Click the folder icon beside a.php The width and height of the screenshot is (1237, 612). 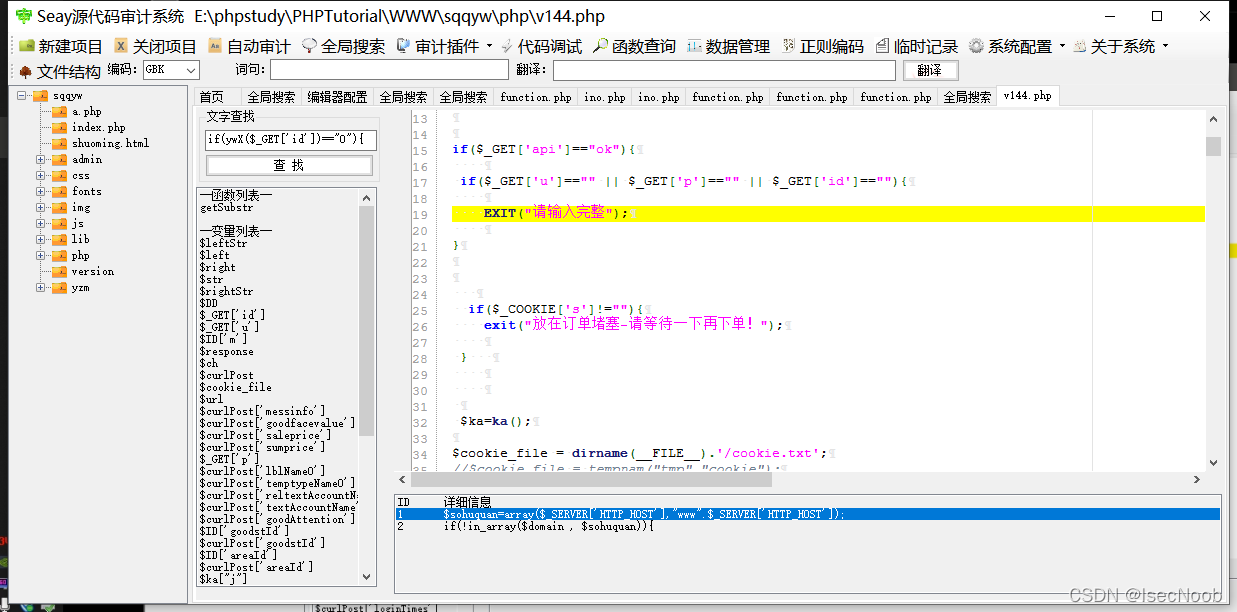point(60,112)
